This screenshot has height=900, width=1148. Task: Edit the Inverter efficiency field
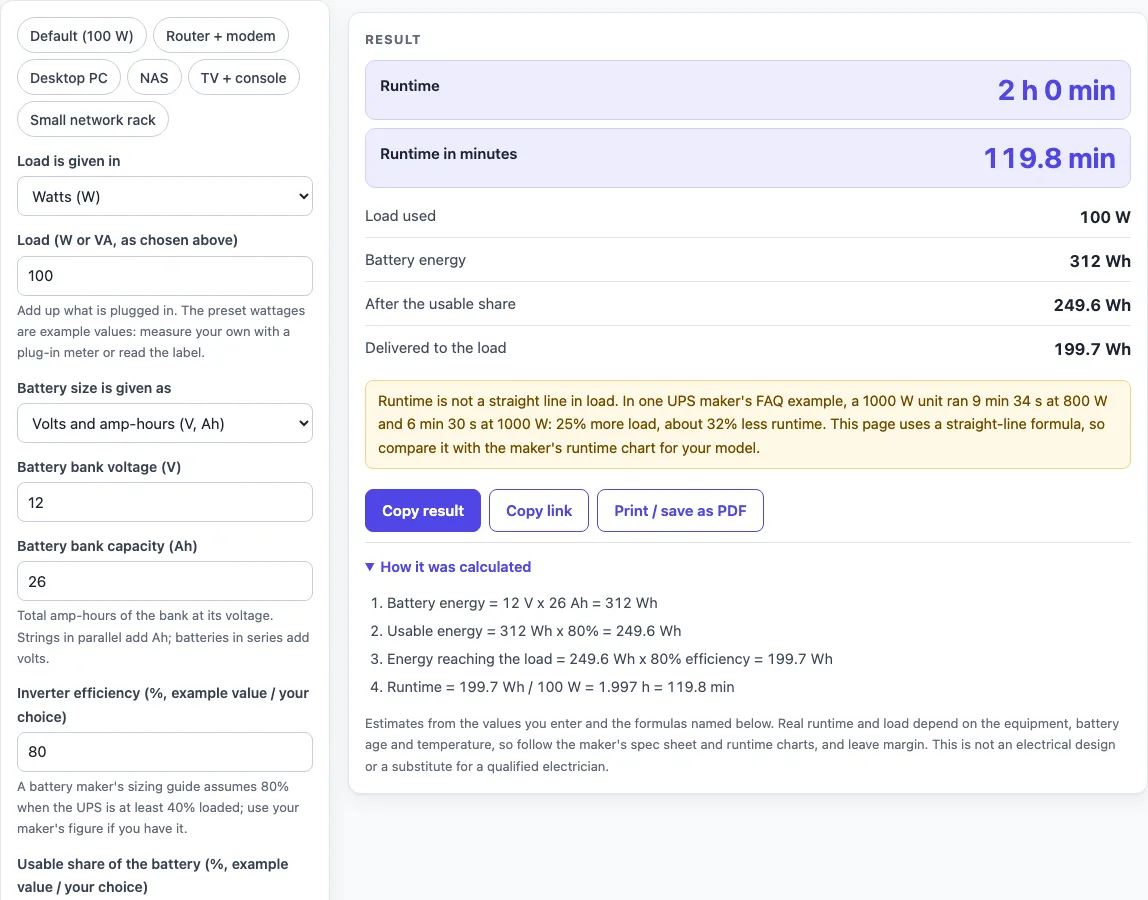[x=165, y=752]
